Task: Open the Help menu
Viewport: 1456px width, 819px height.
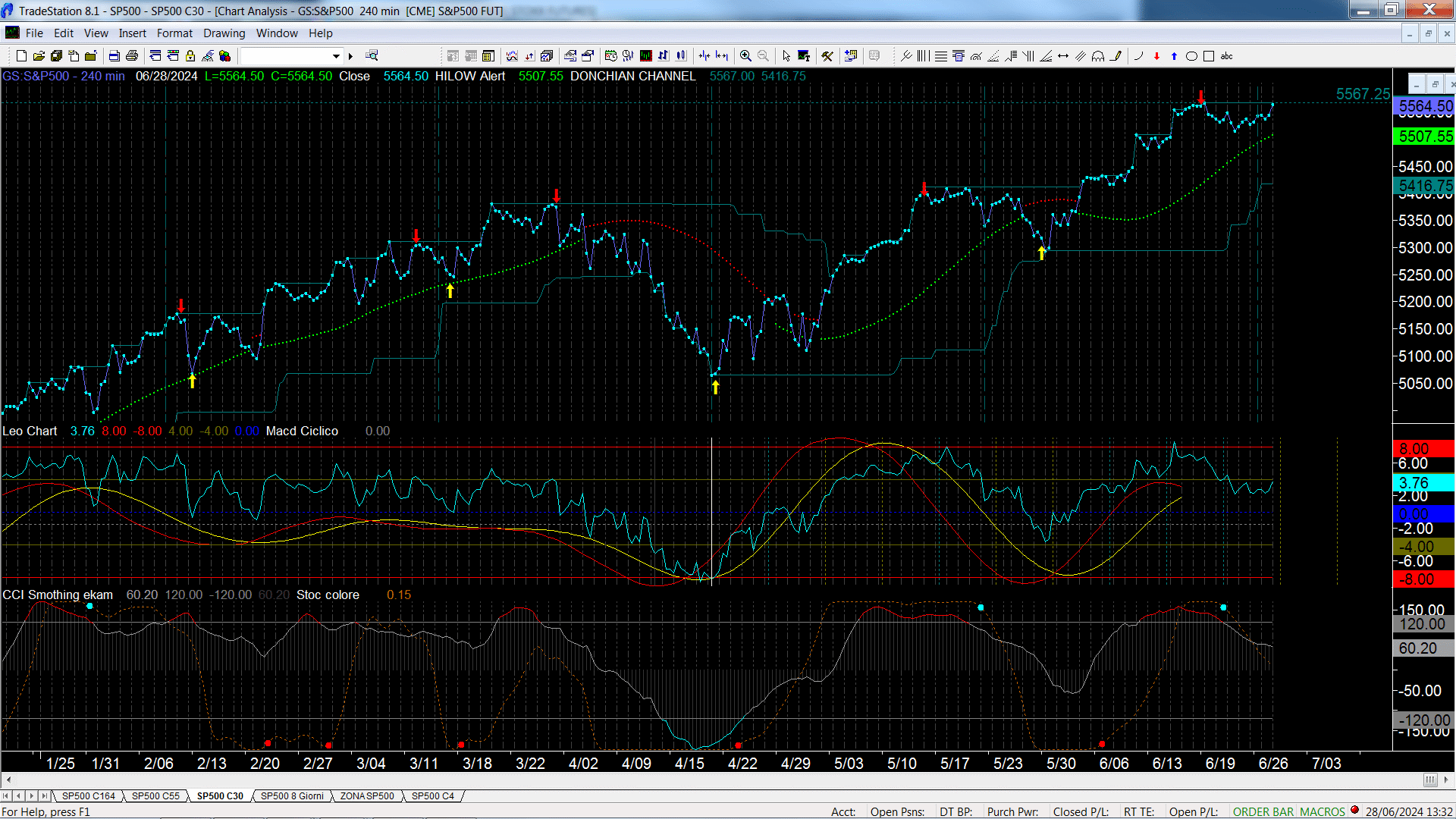Action: coord(320,33)
